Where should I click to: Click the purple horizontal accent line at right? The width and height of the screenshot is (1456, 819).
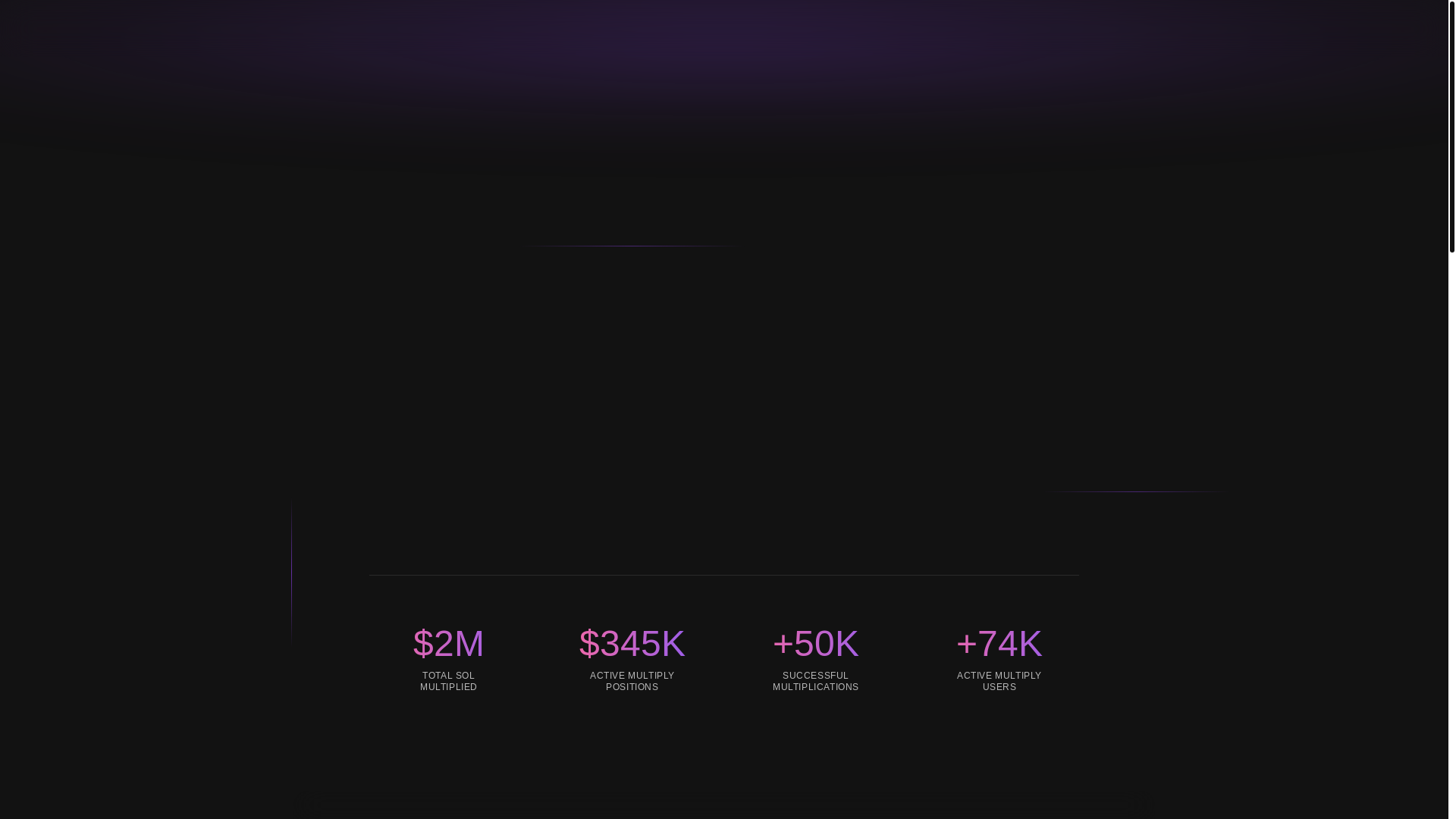[1140, 491]
